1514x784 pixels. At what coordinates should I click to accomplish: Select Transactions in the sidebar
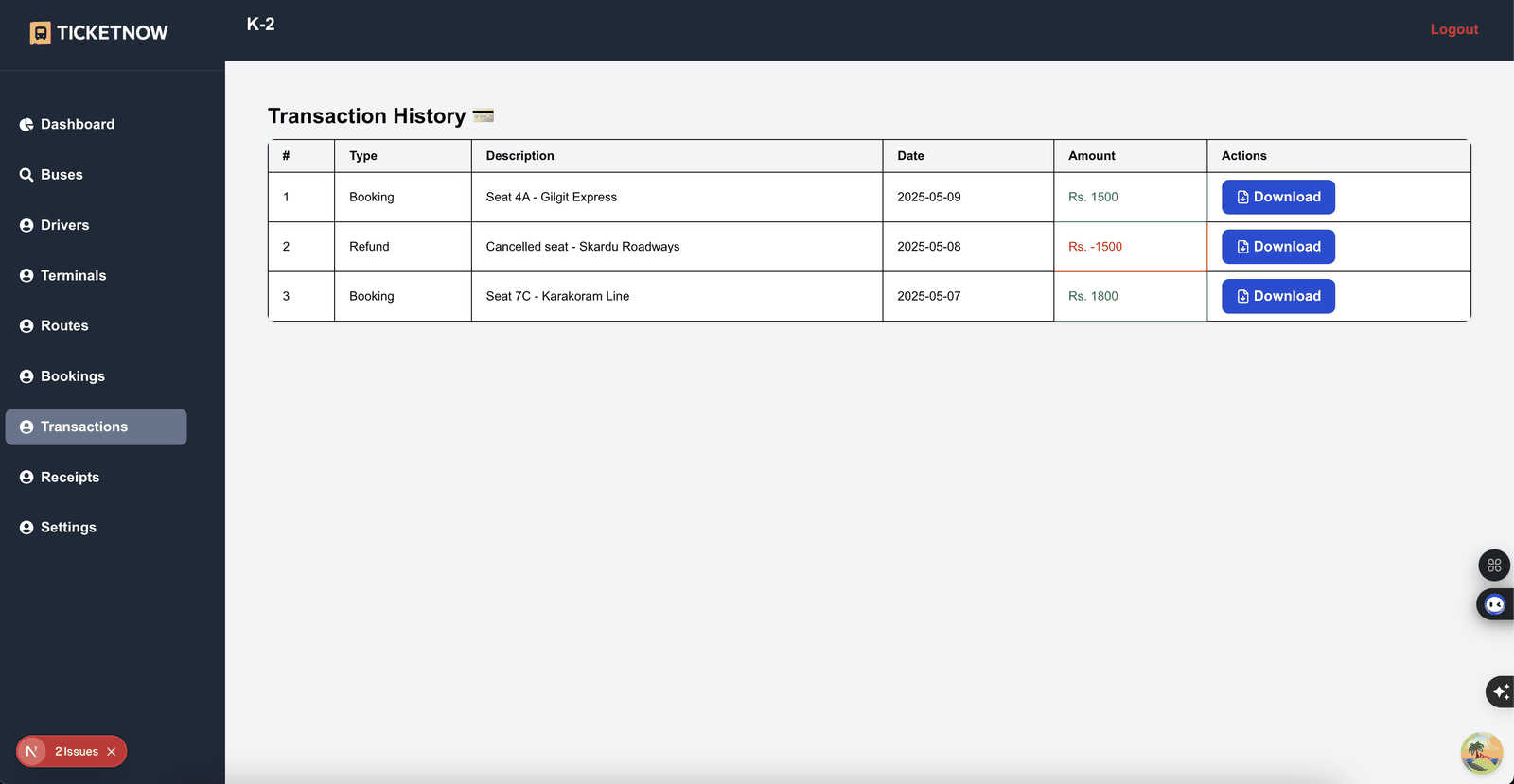[x=96, y=427]
